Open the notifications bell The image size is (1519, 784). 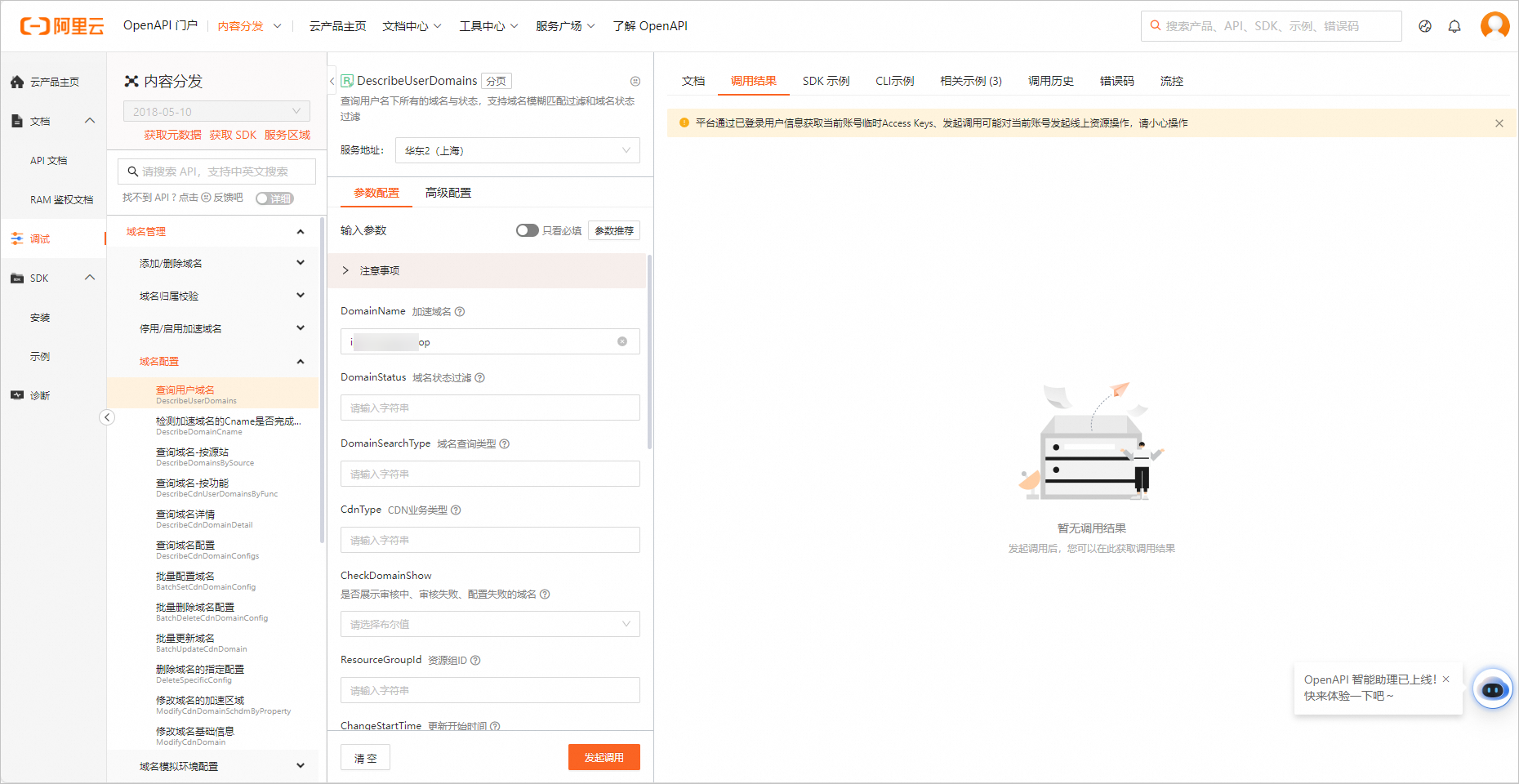pyautogui.click(x=1454, y=26)
